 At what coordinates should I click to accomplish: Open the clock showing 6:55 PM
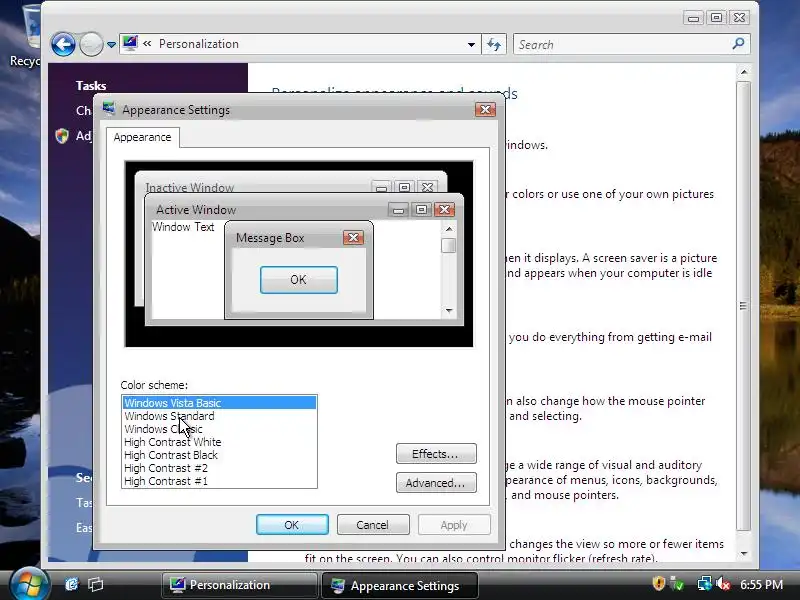pos(761,584)
